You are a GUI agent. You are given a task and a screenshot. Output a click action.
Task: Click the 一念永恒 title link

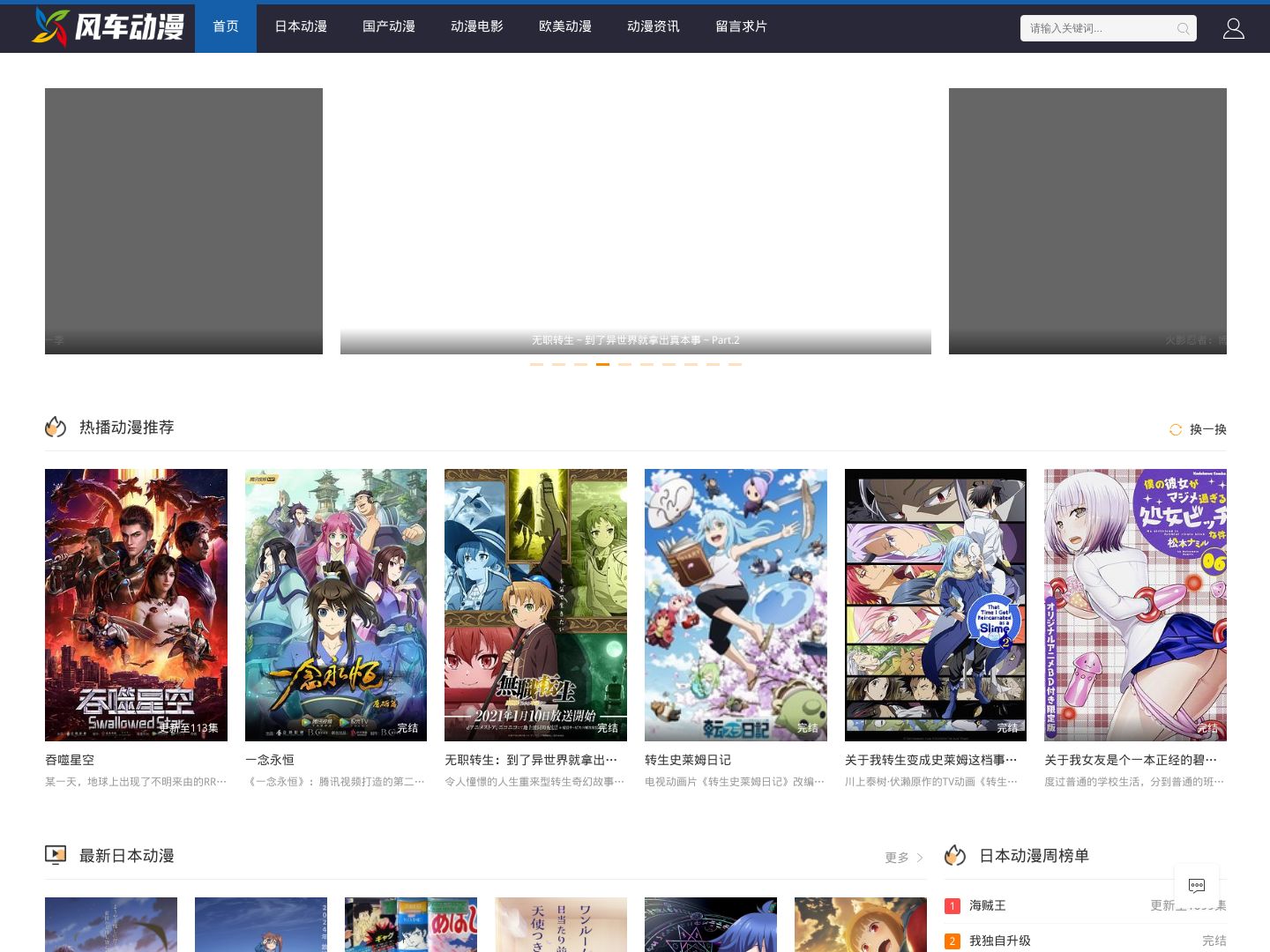[x=270, y=760]
